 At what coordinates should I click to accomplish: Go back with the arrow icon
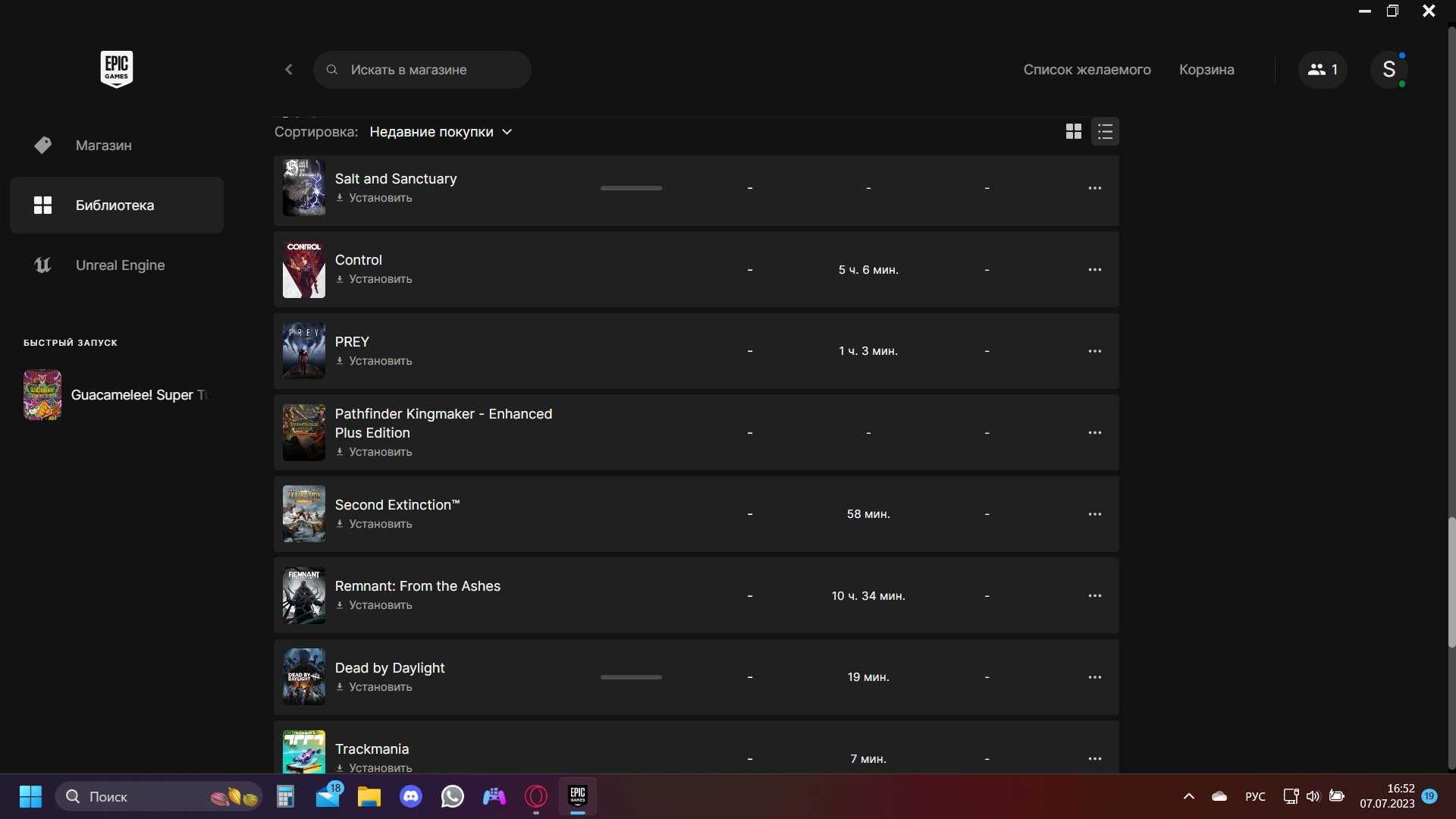pos(289,70)
